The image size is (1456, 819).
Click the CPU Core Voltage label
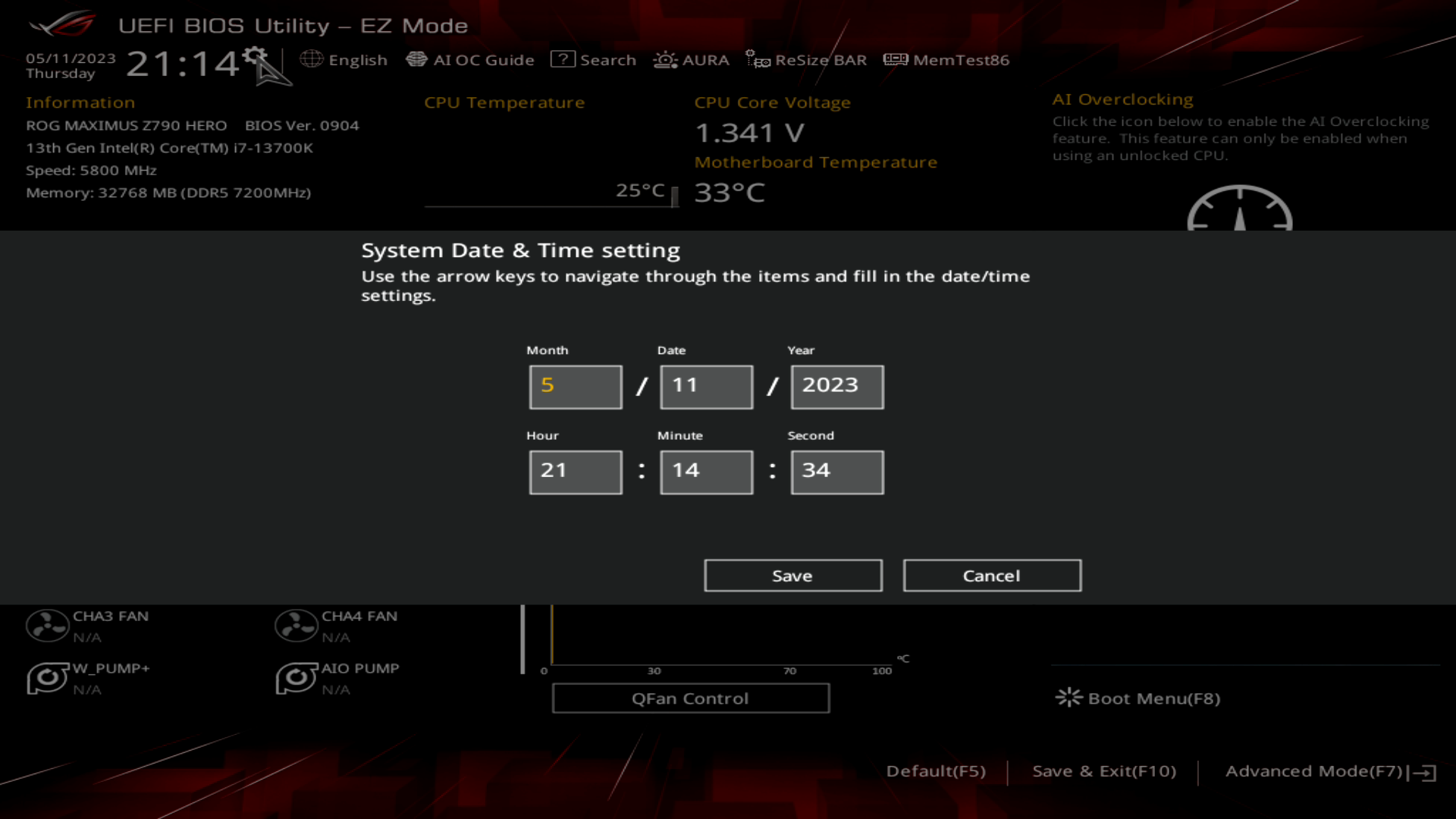(772, 102)
